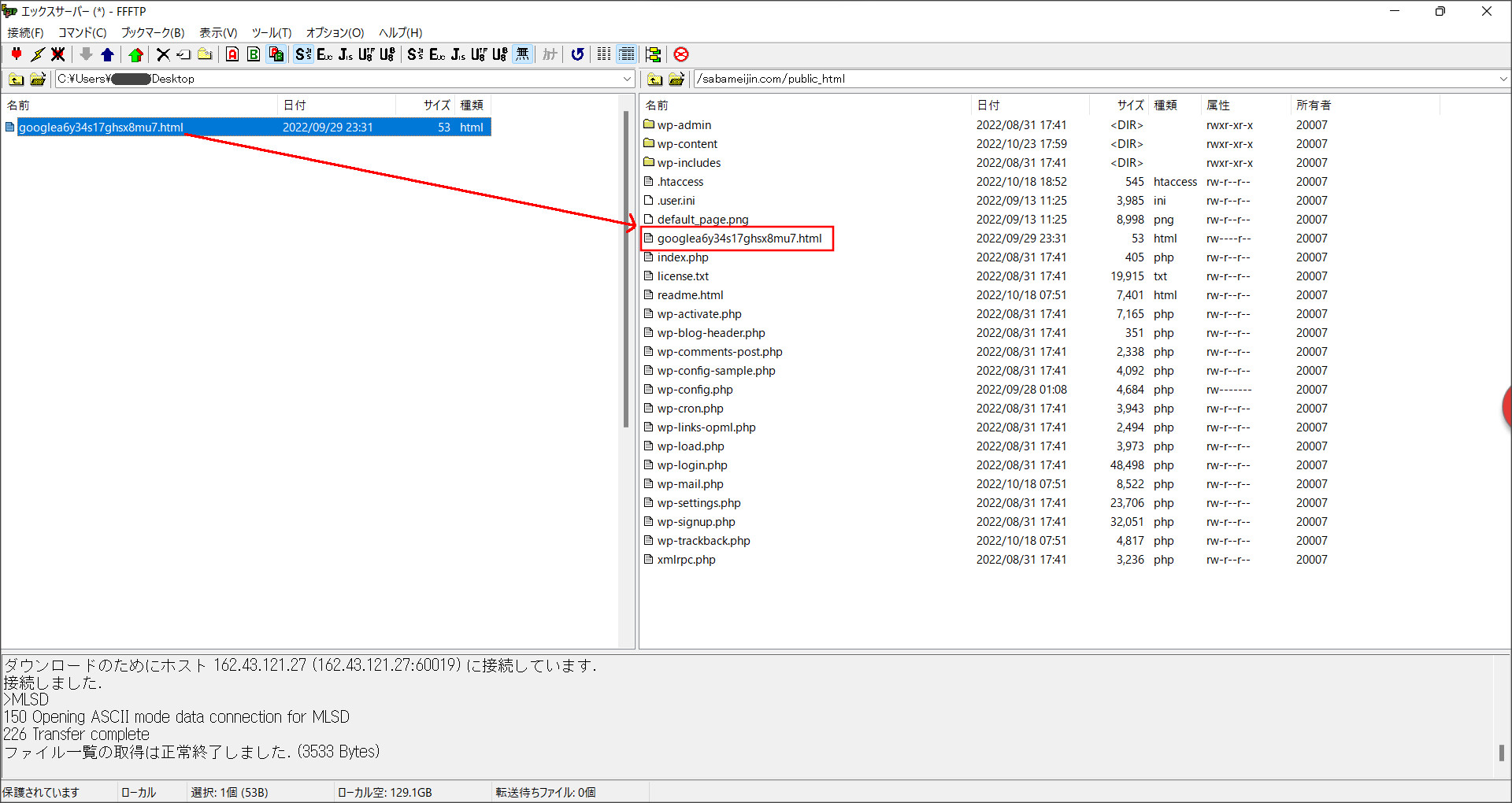The image size is (1512, 803).
Task: Refresh the file list with the reload icon
Action: (577, 54)
